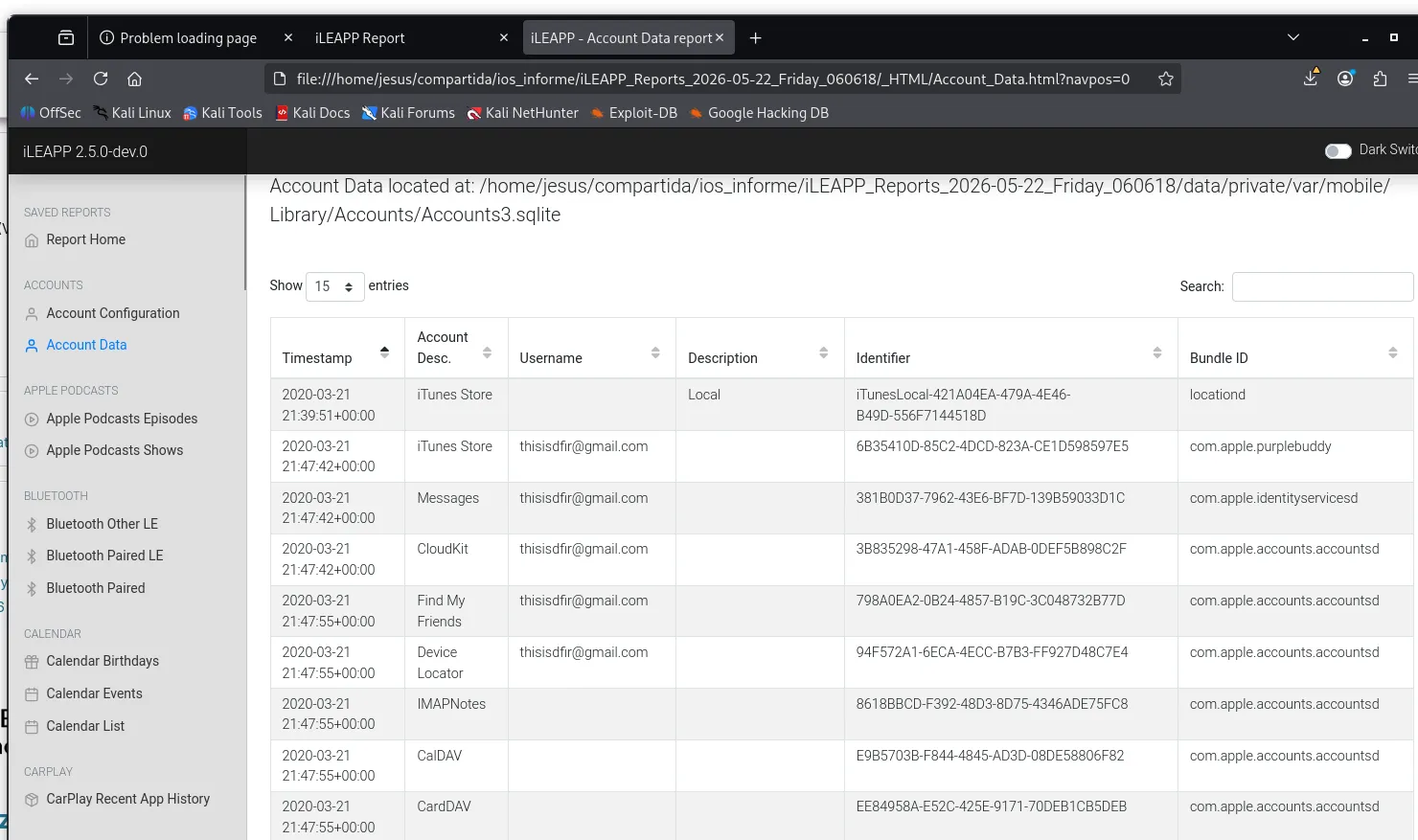This screenshot has height=840, width=1418.
Task: Click the Bluetooth Paired icon
Action: tap(32, 589)
